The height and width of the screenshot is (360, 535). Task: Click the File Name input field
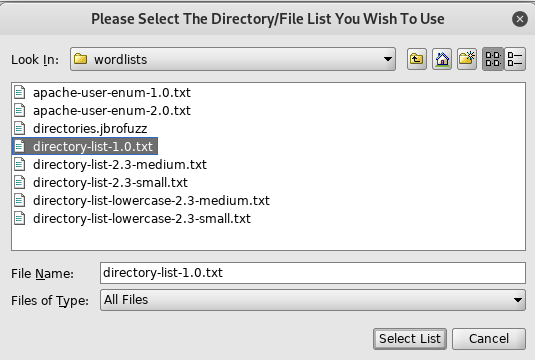tap(313, 273)
